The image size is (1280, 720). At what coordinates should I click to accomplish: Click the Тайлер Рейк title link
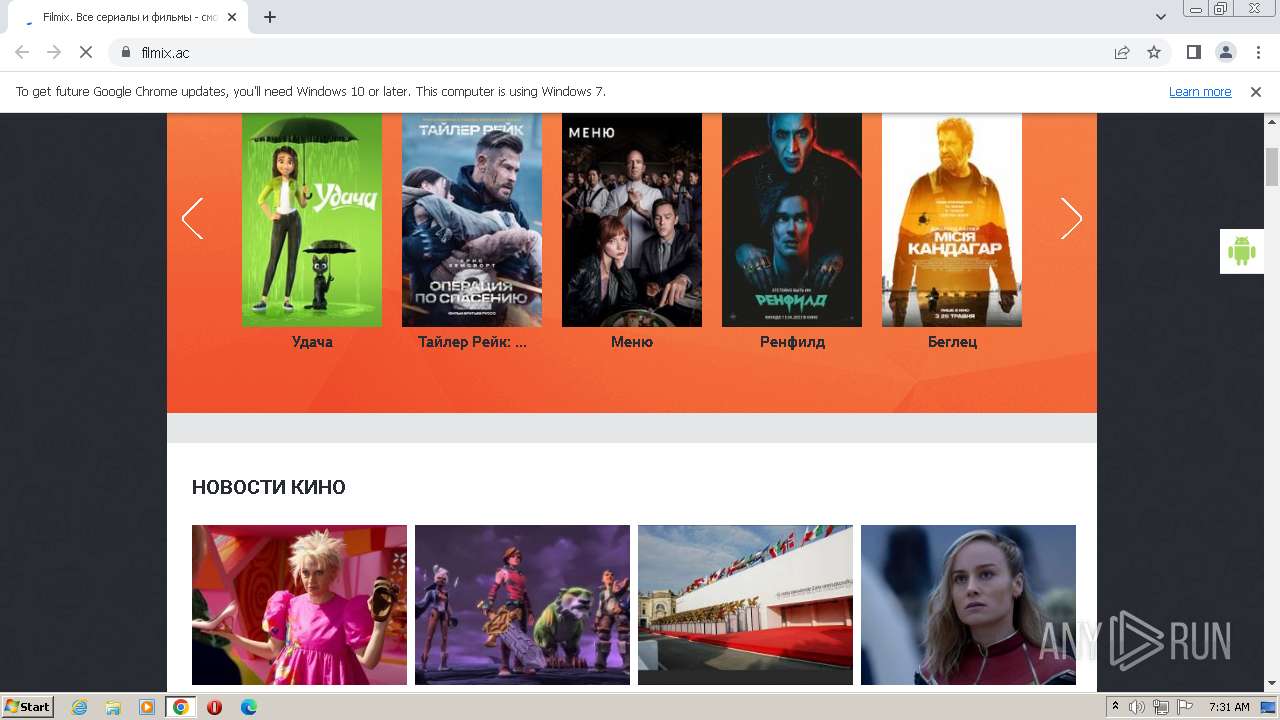pos(472,342)
